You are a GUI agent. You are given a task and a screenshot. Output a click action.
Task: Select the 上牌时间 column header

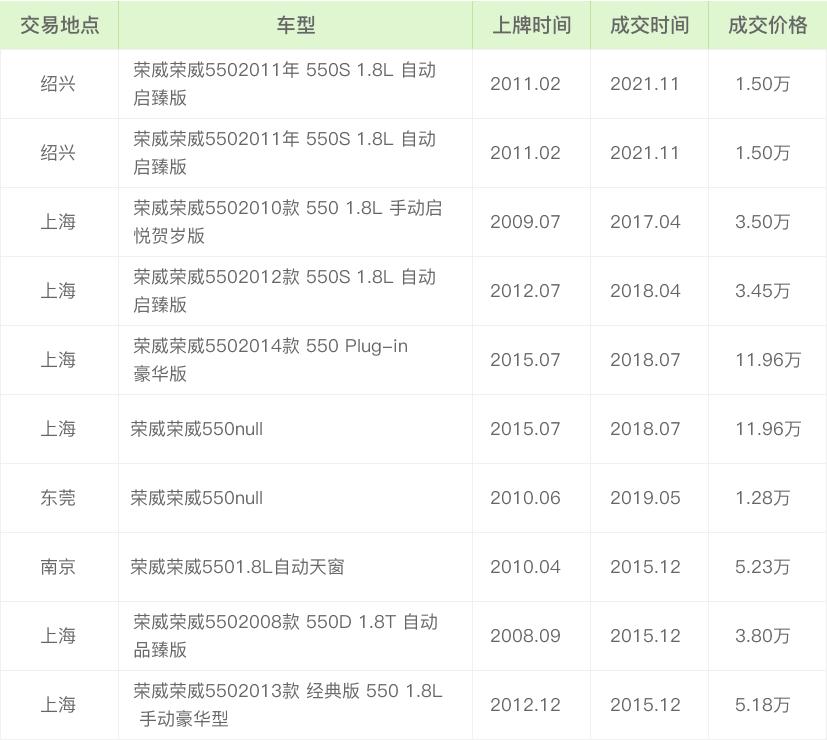click(x=531, y=25)
